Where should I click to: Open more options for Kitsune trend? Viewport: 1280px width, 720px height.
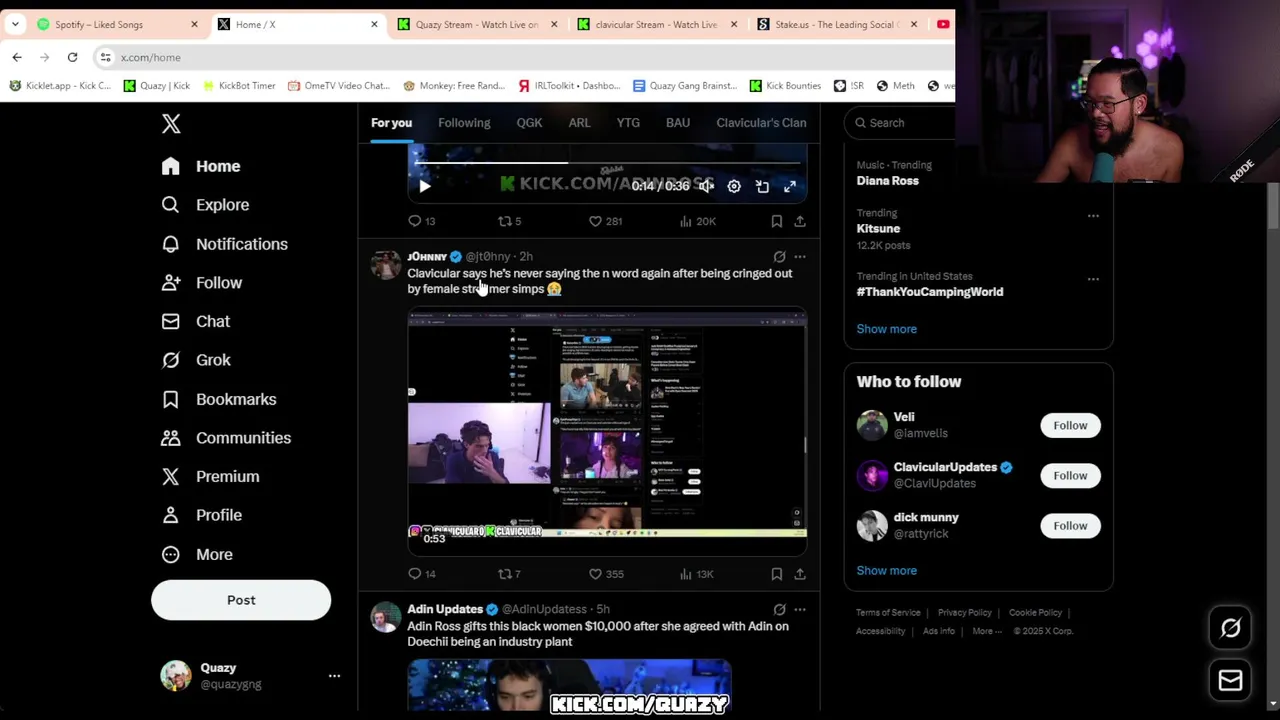pos(1093,216)
